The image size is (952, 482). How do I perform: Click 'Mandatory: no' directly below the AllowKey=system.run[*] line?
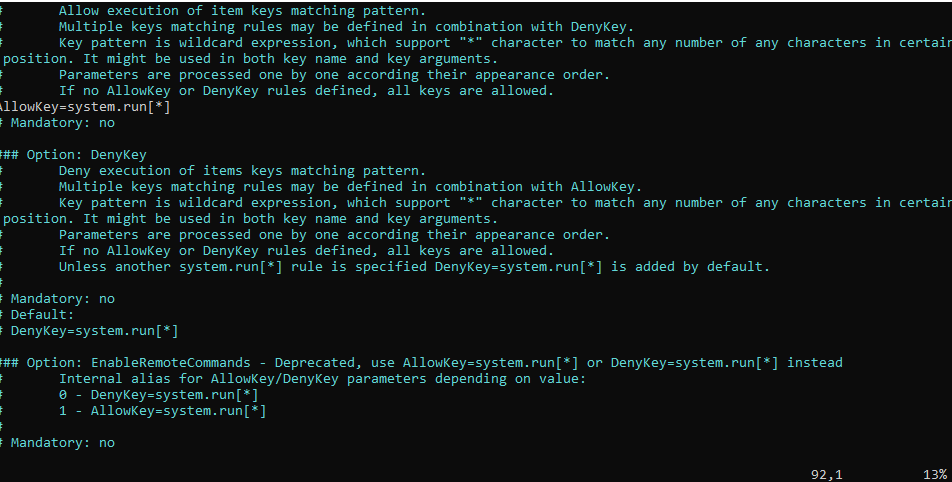(63, 123)
